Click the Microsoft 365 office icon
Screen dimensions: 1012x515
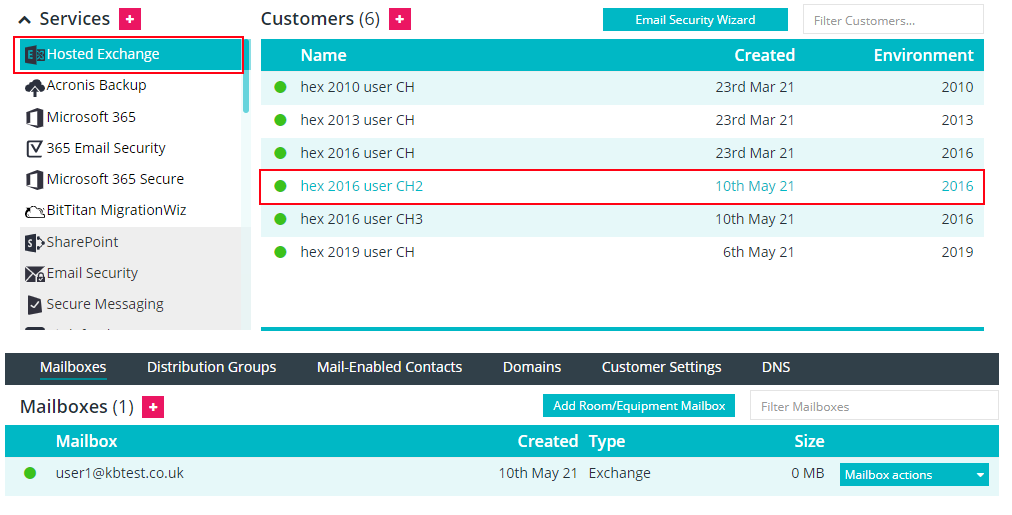point(34,117)
